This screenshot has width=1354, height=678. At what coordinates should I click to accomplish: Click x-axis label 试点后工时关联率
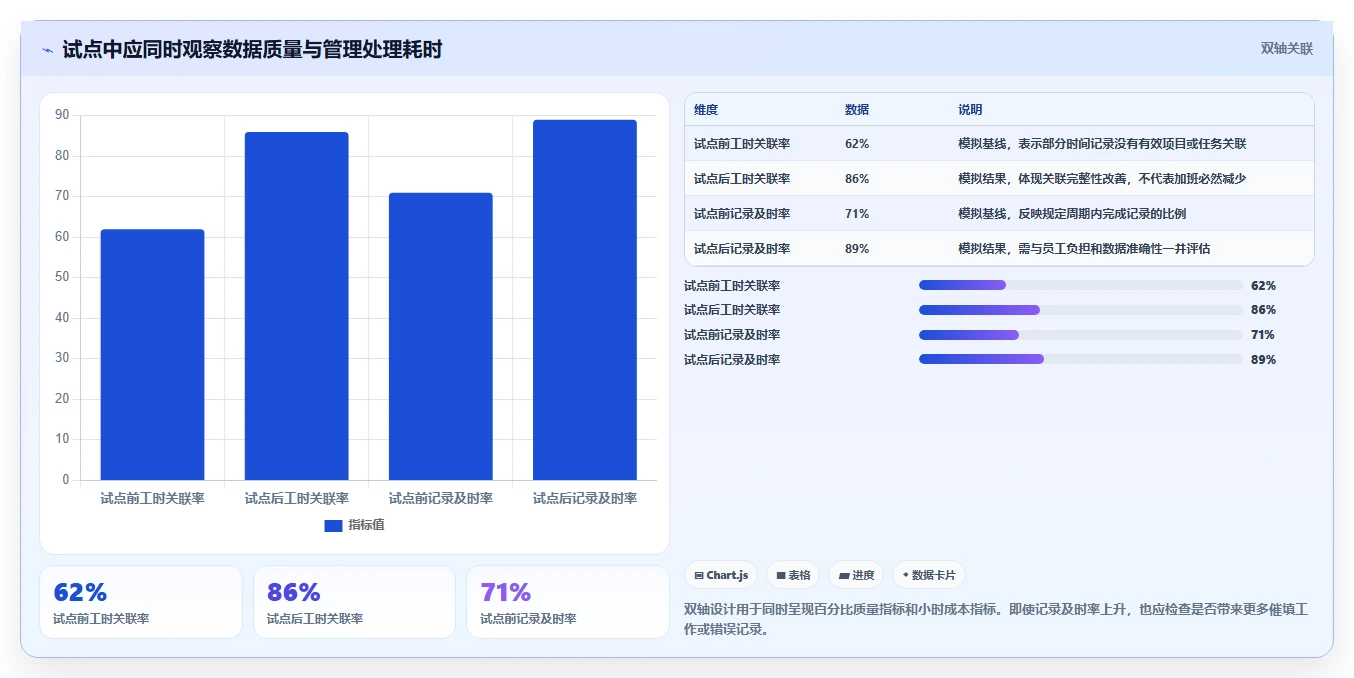296,498
